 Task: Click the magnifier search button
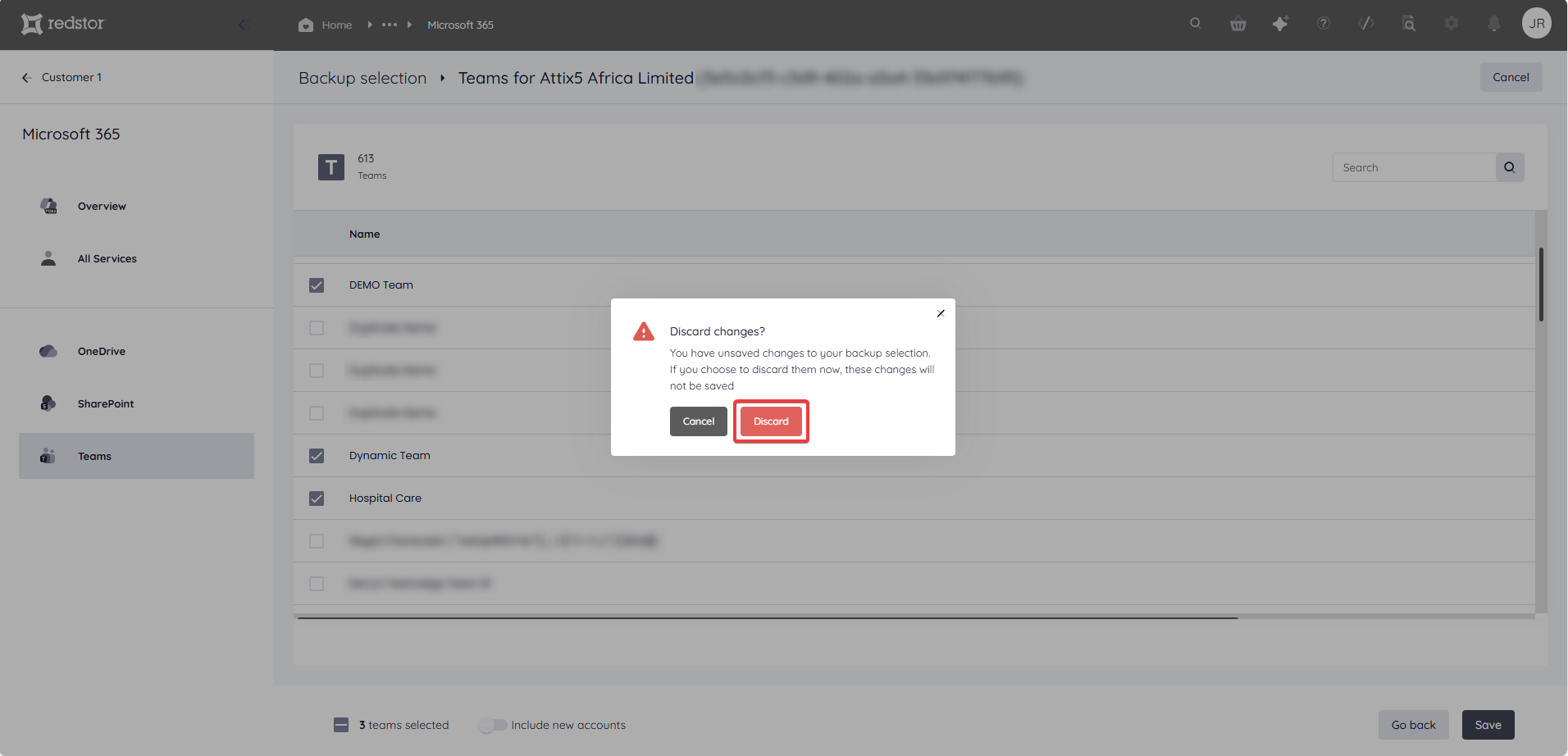1510,167
